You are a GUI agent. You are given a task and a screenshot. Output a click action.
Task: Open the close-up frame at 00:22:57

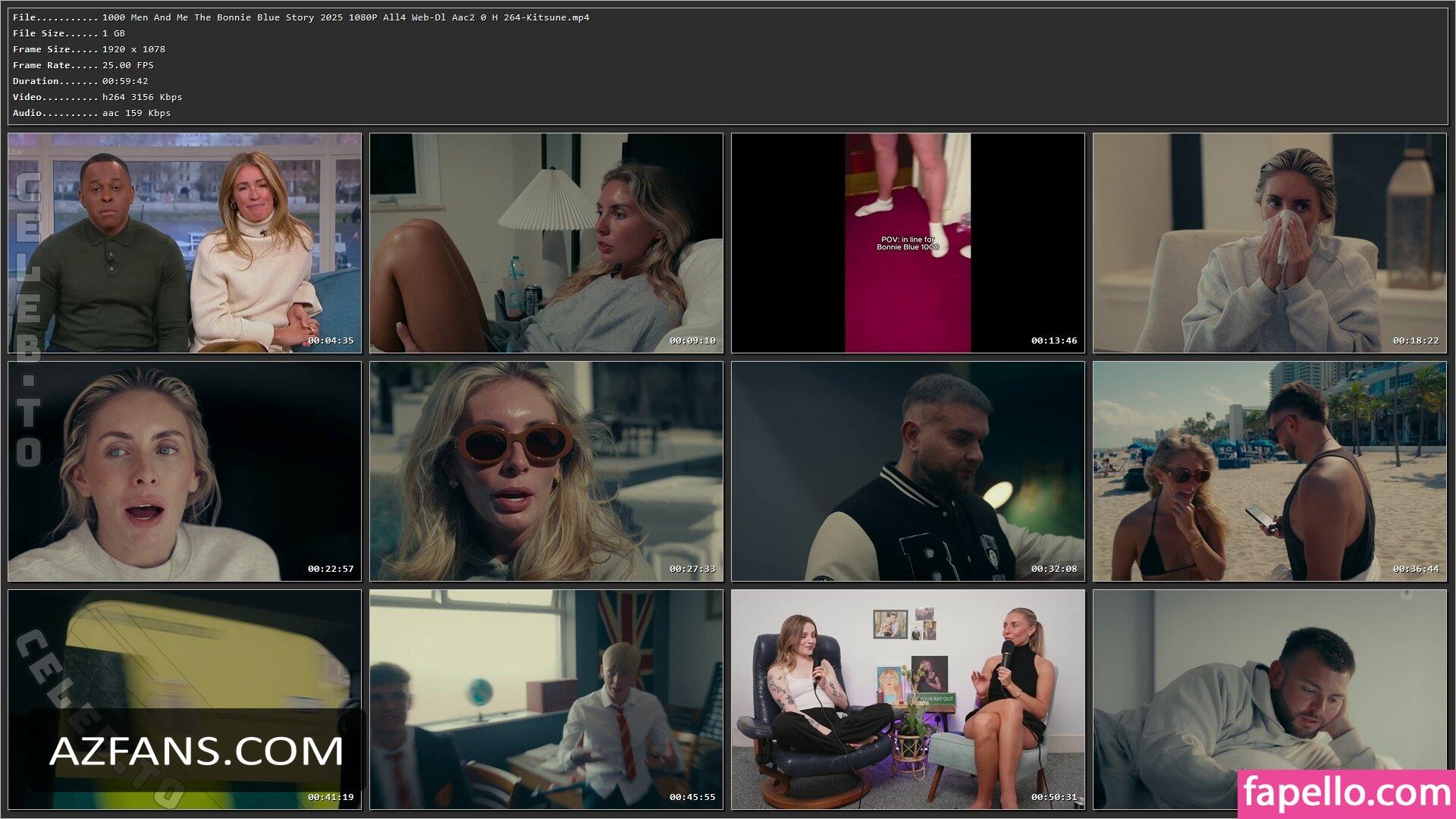(x=184, y=471)
